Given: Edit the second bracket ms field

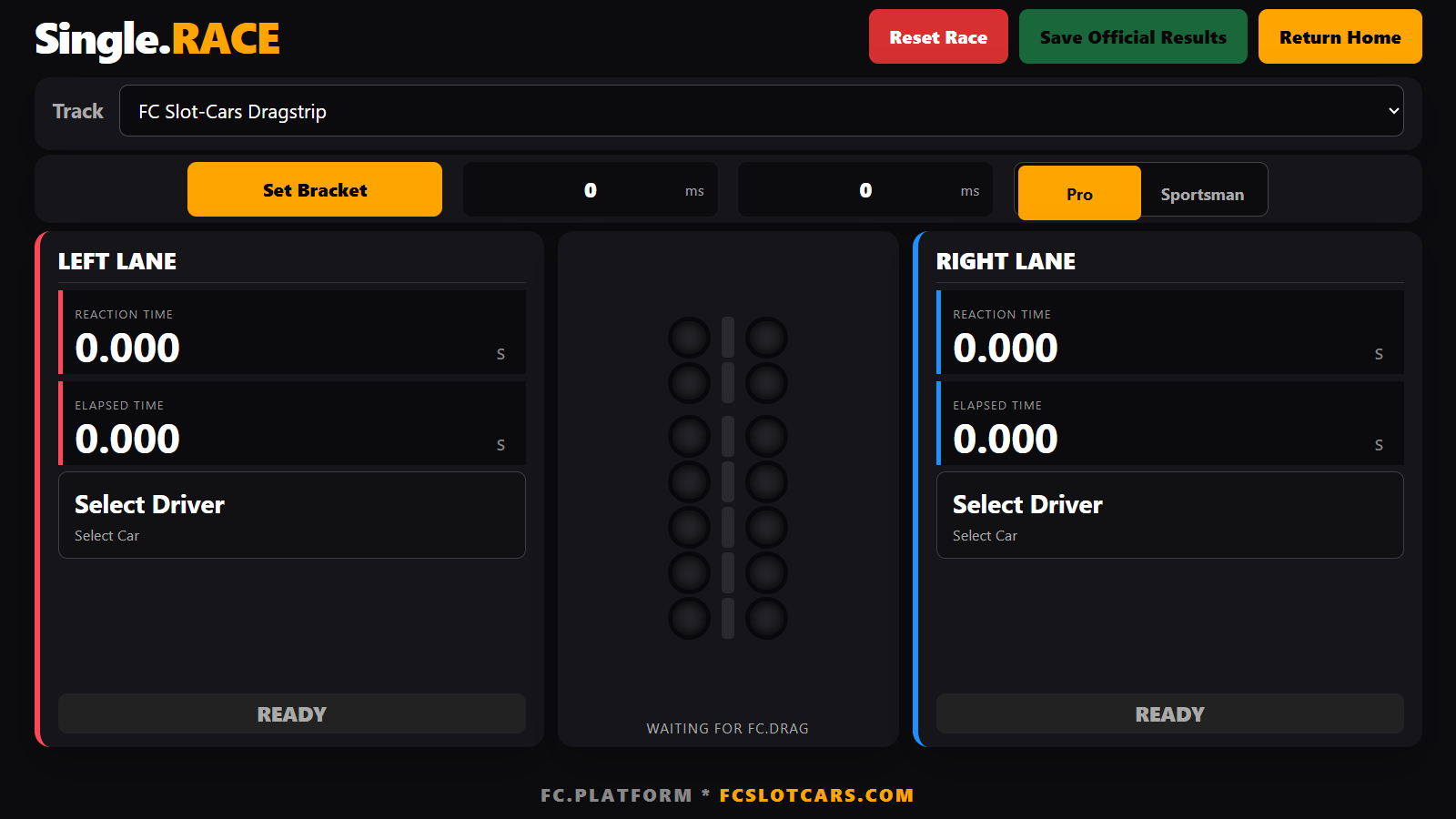Looking at the screenshot, I should (x=865, y=189).
